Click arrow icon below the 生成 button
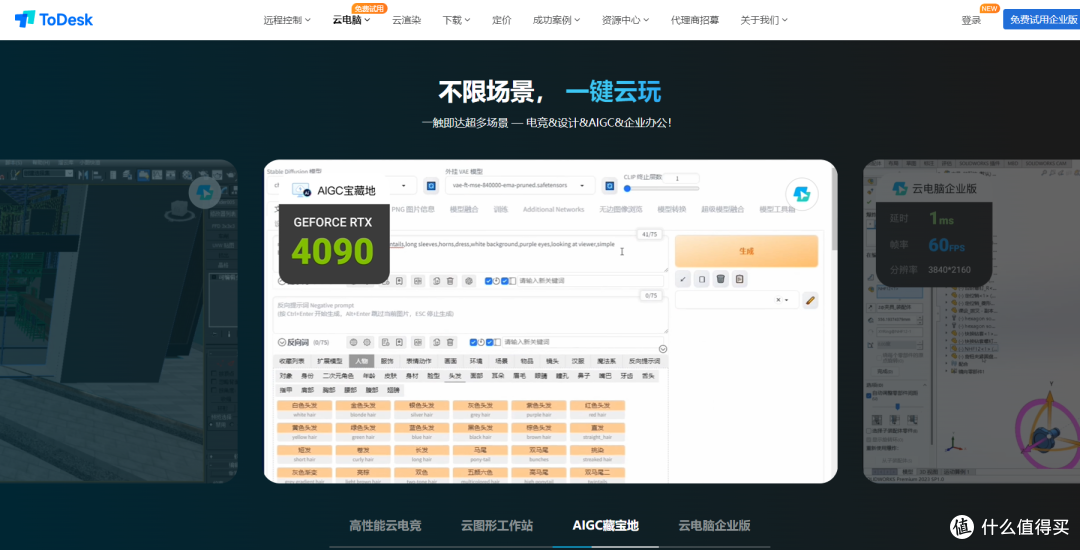Screen dimensions: 1080x550 (683, 279)
